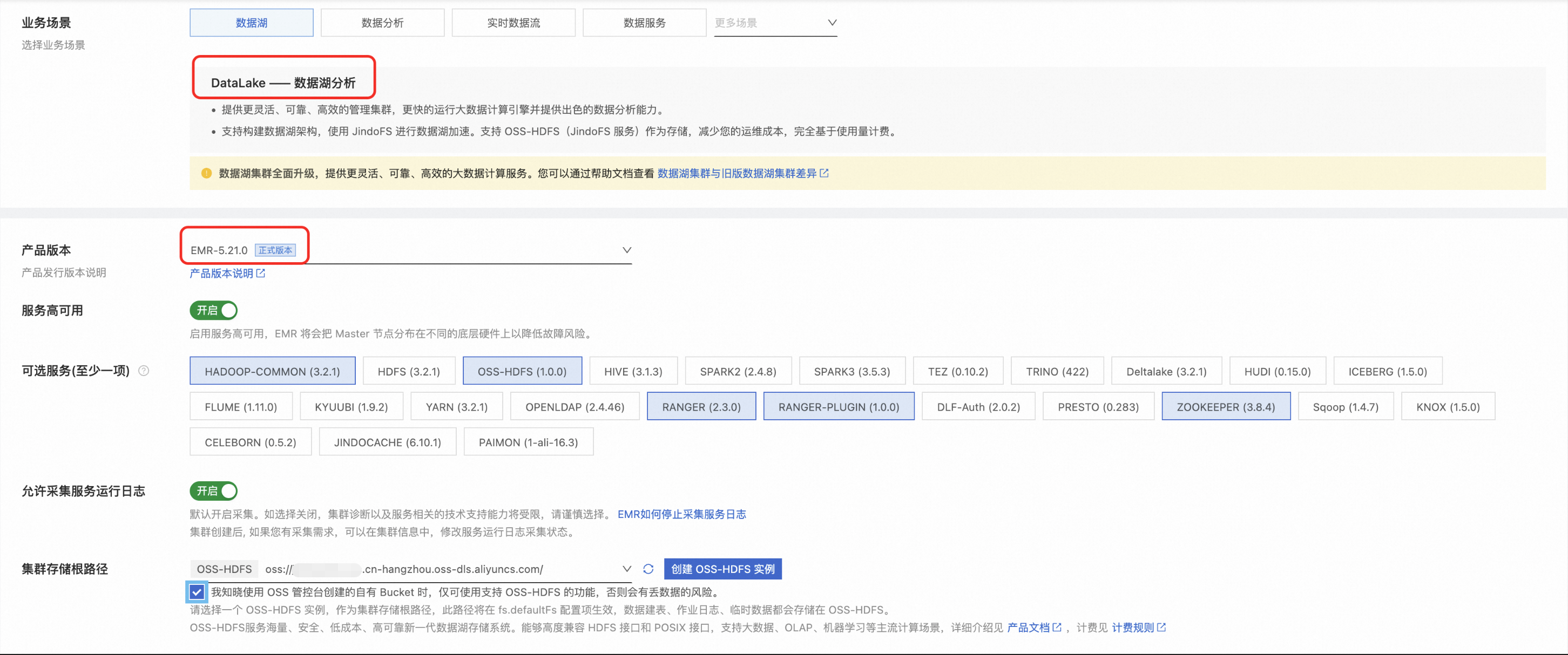Toggle the 允许采集服务运行日志 switch

point(214,491)
